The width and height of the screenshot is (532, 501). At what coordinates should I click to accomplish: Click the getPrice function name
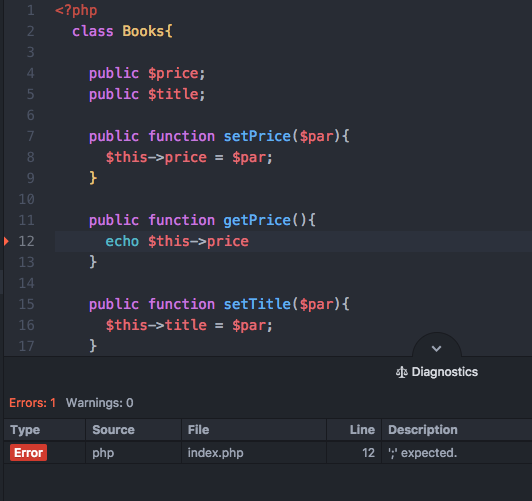(257, 220)
